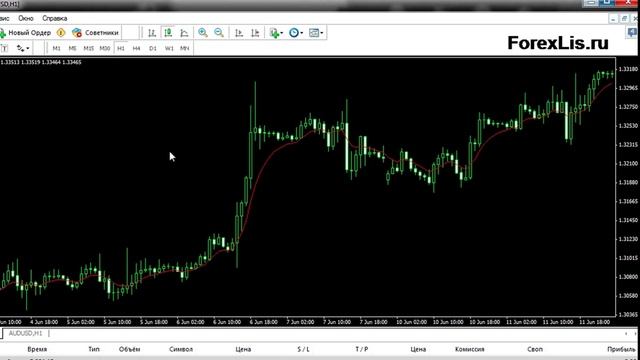Click the S / L column header
This screenshot has width=640, height=360.
pyautogui.click(x=303, y=349)
